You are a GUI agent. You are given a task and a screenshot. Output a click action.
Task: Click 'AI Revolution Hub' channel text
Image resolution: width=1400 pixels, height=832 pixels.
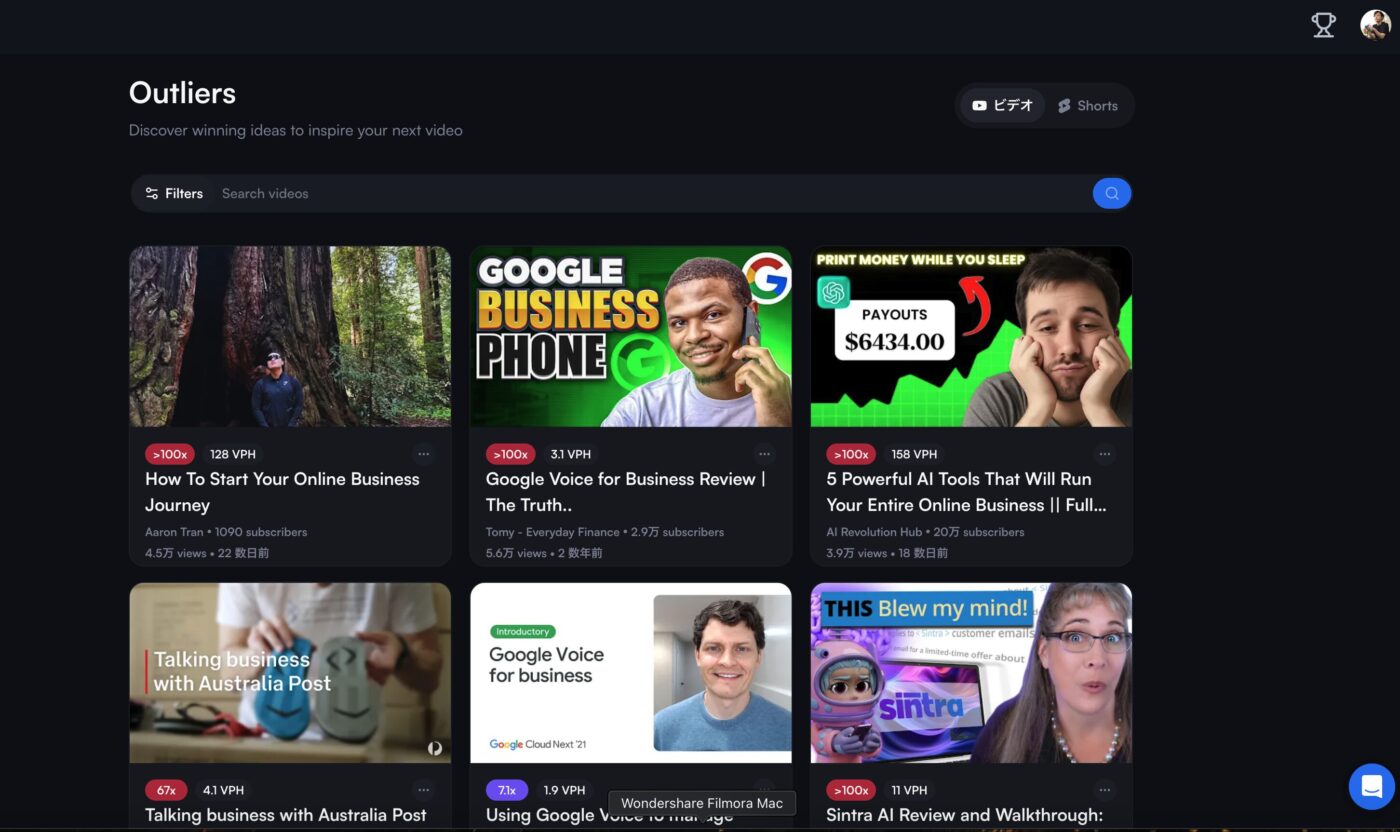(875, 532)
